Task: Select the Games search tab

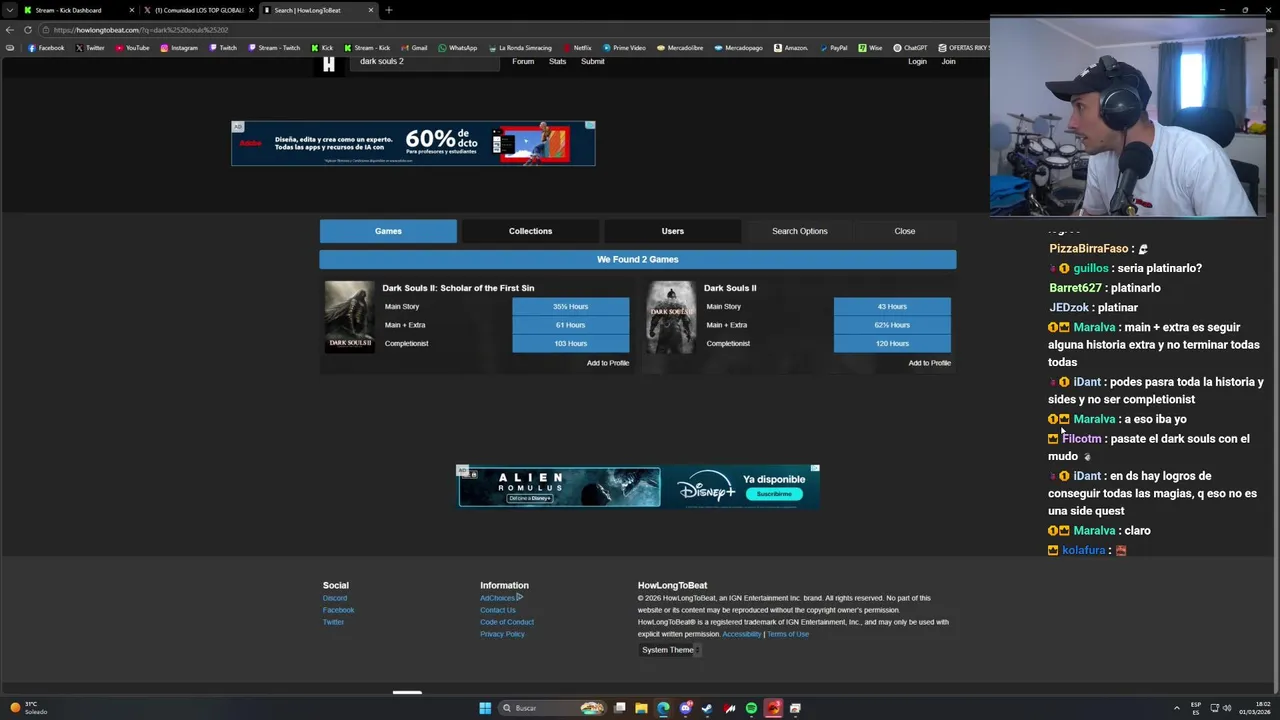Action: [x=388, y=231]
